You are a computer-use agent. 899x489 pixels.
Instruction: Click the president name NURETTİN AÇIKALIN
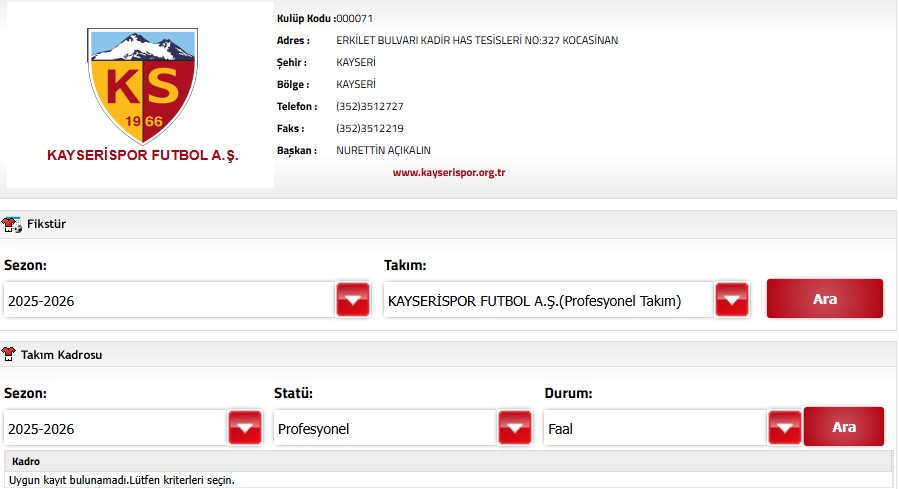(x=383, y=150)
